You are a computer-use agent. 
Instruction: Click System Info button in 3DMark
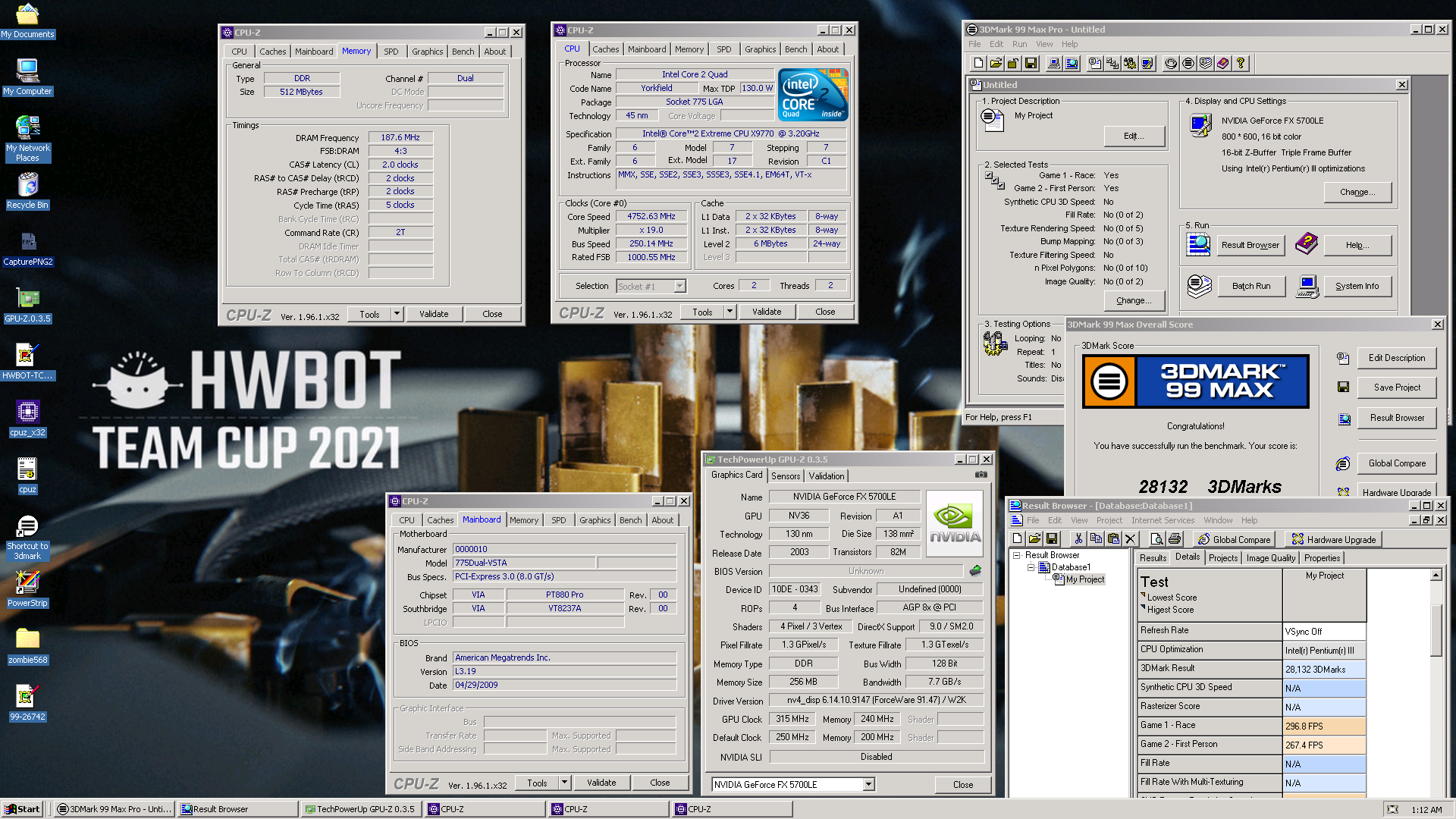[1357, 286]
